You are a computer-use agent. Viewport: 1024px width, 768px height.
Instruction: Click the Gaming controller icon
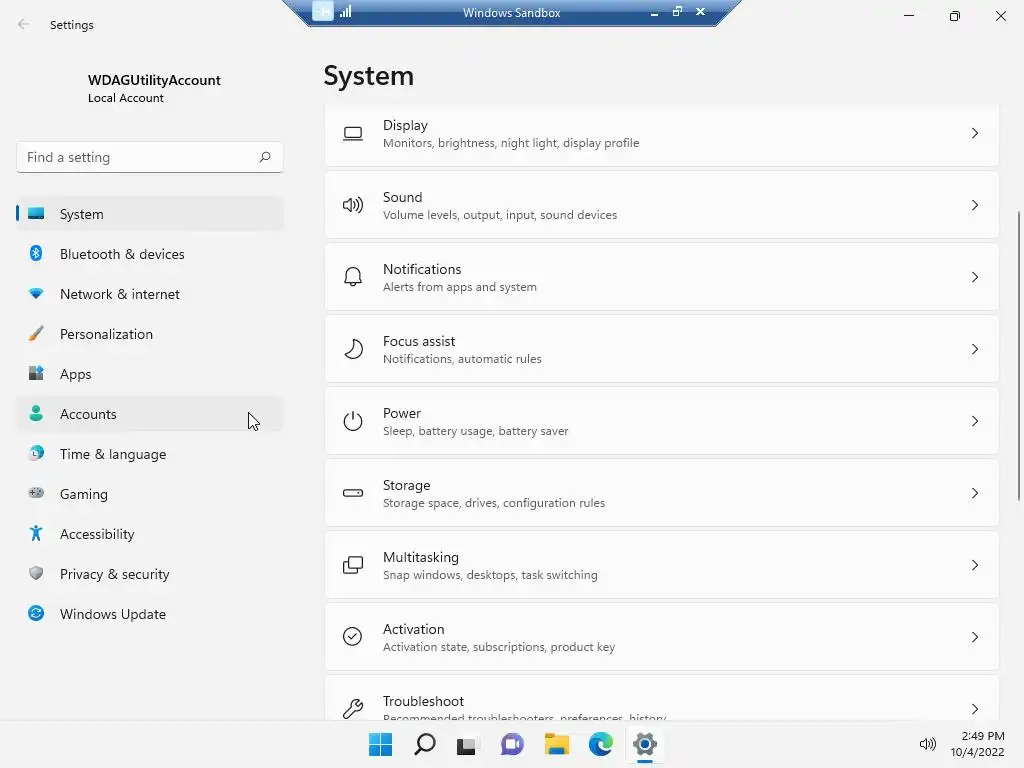tap(36, 493)
